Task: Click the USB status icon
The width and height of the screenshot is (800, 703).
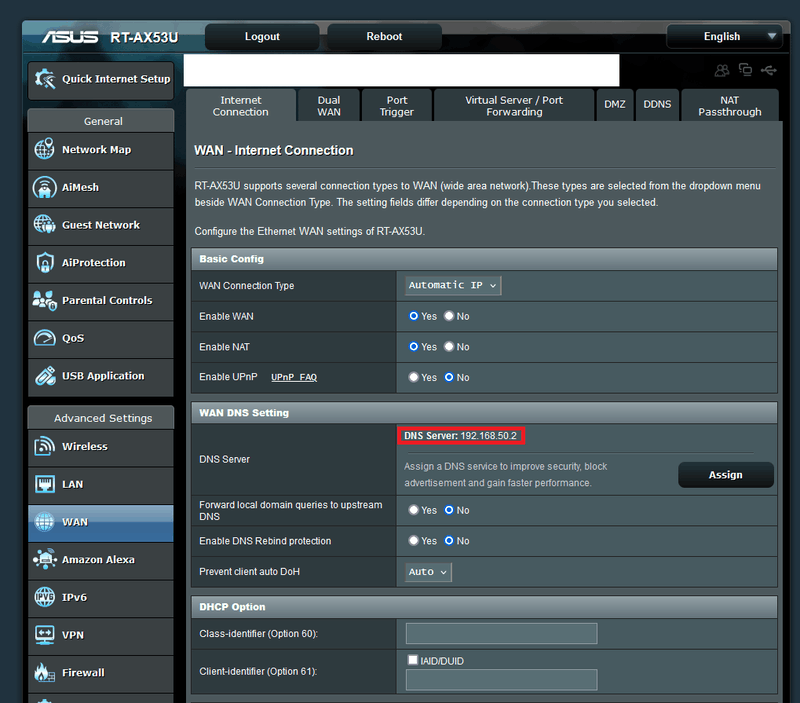Action: [768, 70]
